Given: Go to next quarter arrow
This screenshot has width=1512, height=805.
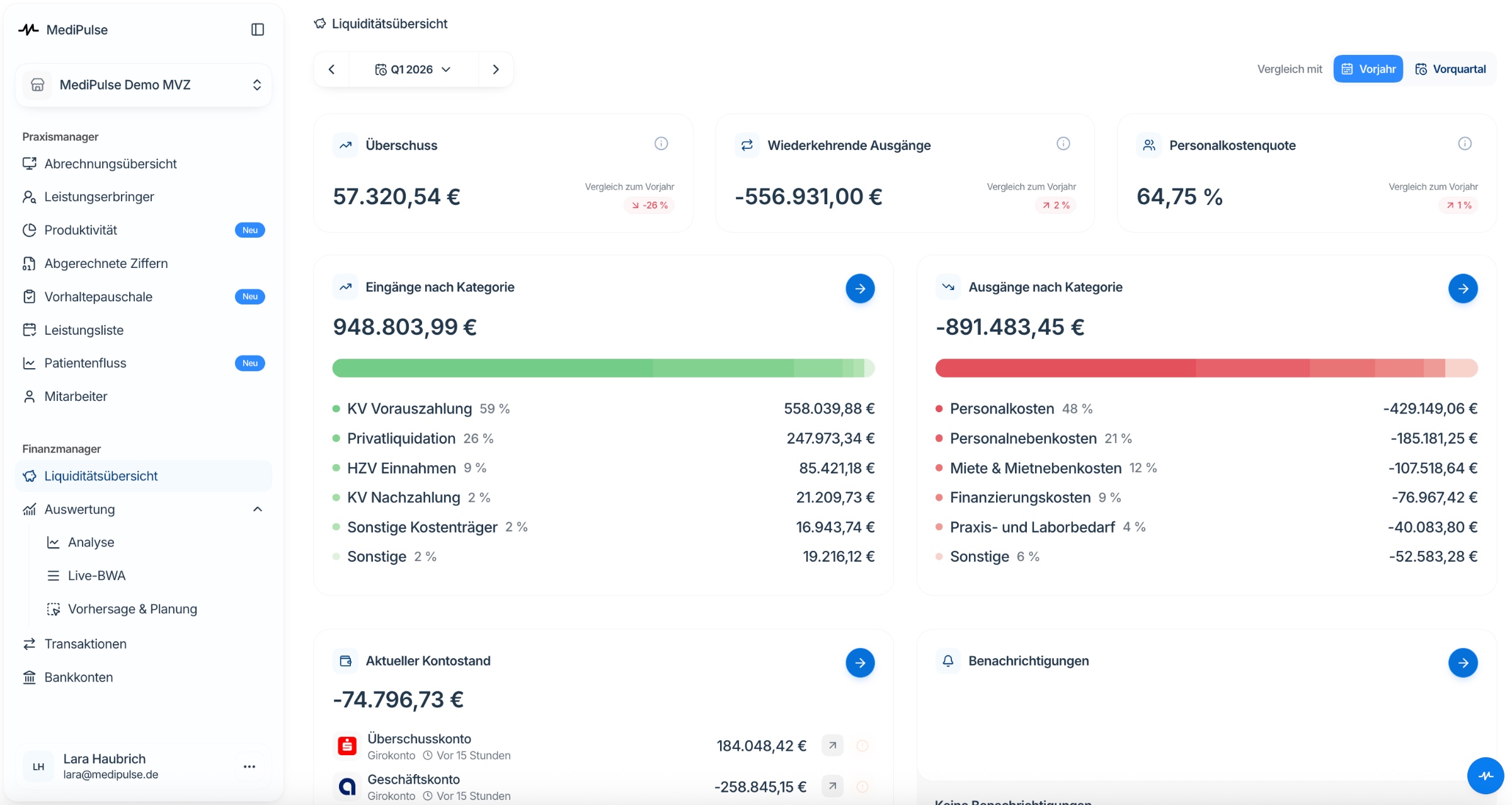Looking at the screenshot, I should tap(496, 69).
